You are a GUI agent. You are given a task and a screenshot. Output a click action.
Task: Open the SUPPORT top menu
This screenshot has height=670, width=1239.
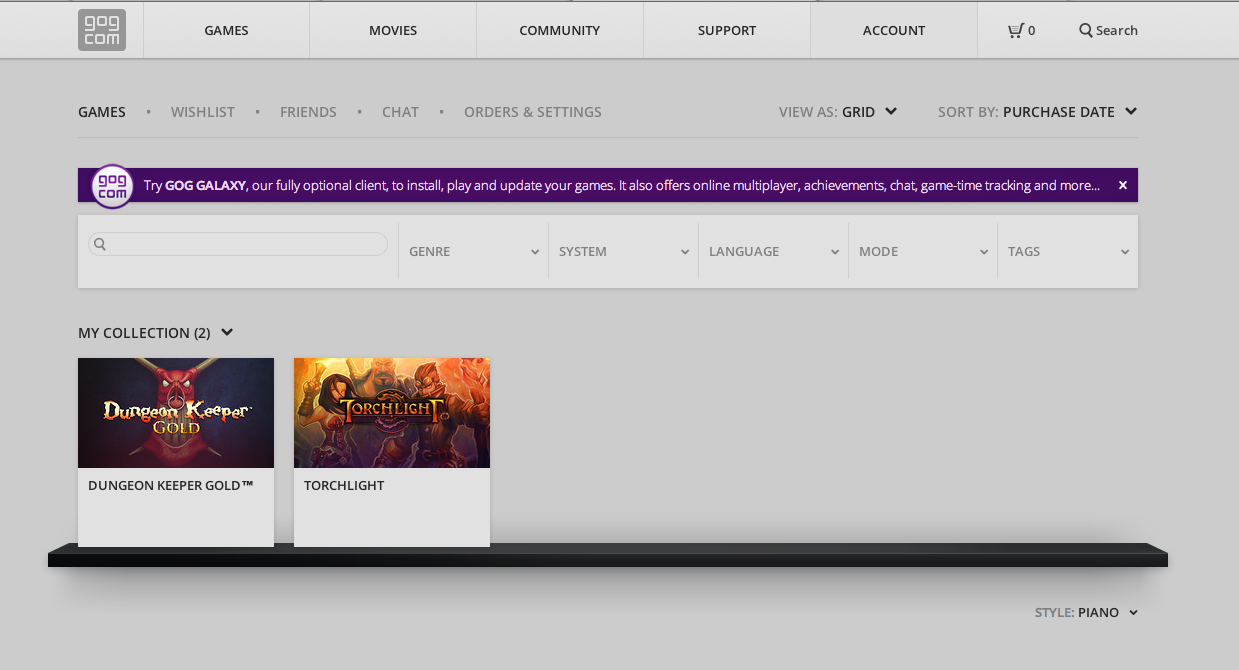(x=727, y=30)
